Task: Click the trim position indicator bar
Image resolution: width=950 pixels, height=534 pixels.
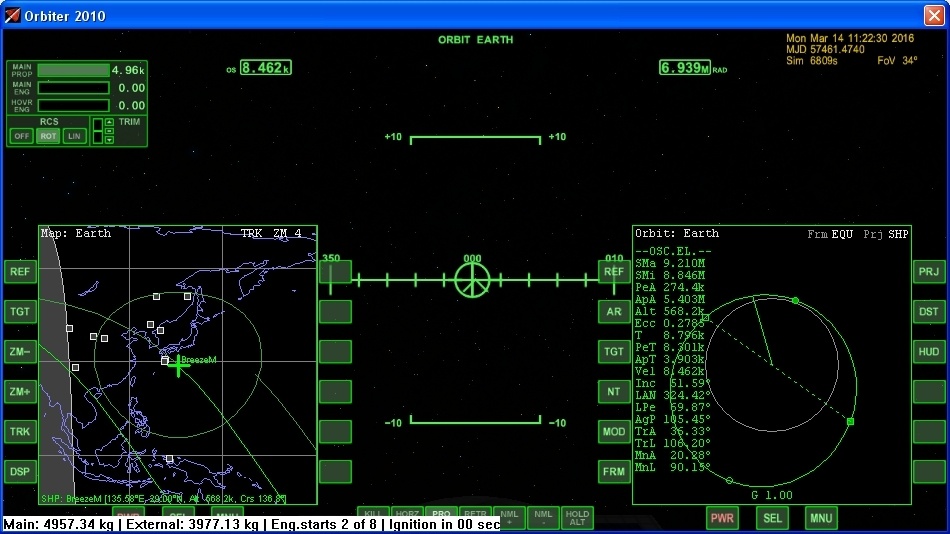Action: (97, 131)
